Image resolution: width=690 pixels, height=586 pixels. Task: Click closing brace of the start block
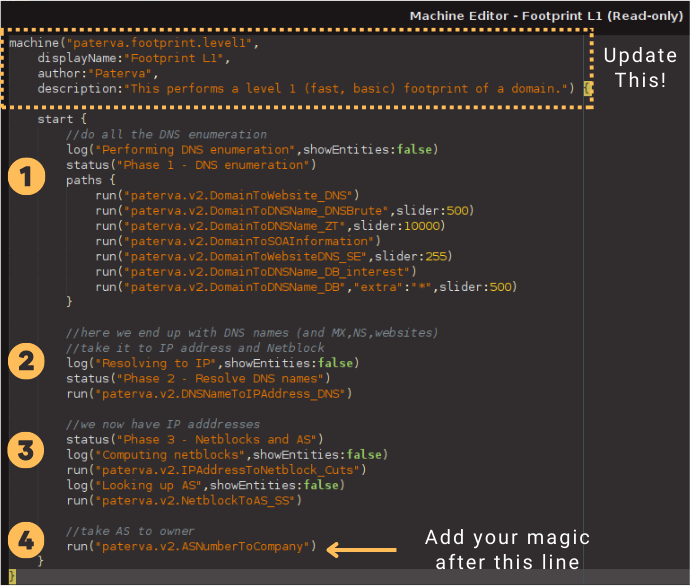40,561
